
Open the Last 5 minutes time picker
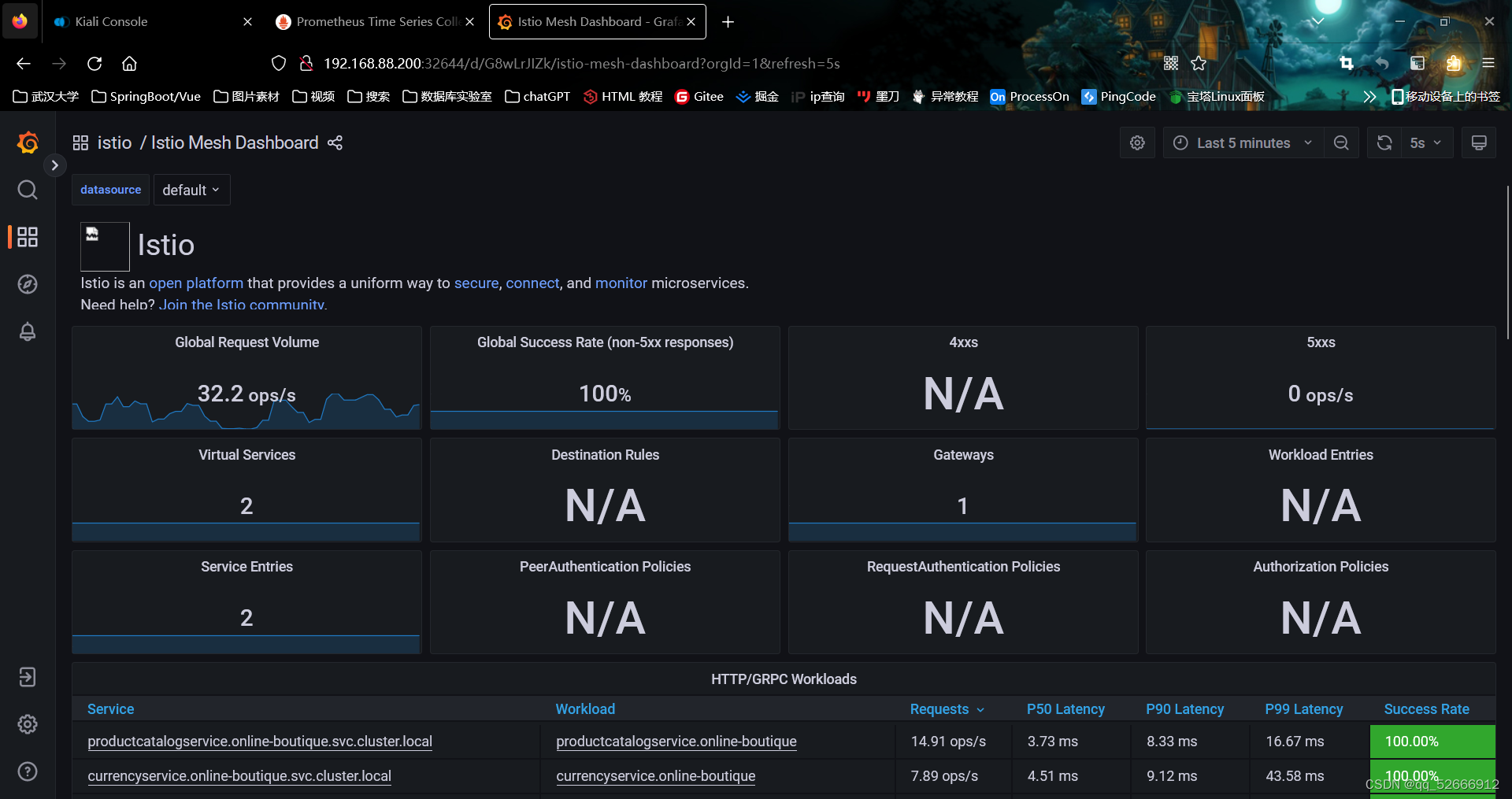tap(1243, 142)
